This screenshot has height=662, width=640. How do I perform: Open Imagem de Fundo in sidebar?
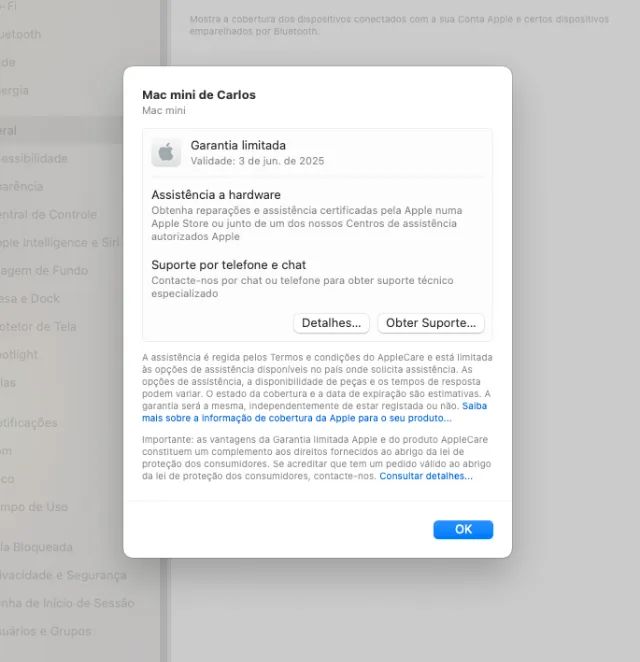point(44,270)
